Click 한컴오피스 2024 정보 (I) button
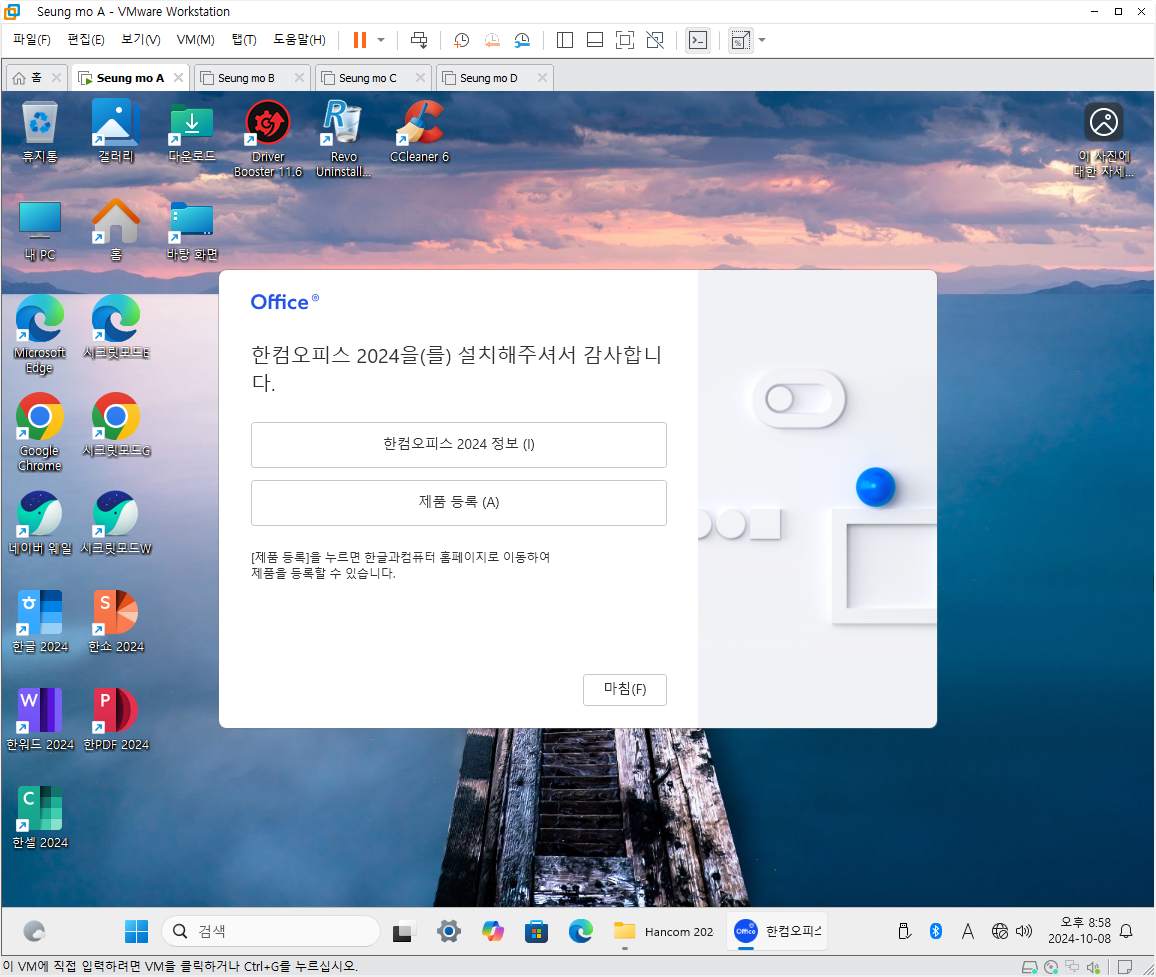This screenshot has height=977, width=1156. point(459,445)
